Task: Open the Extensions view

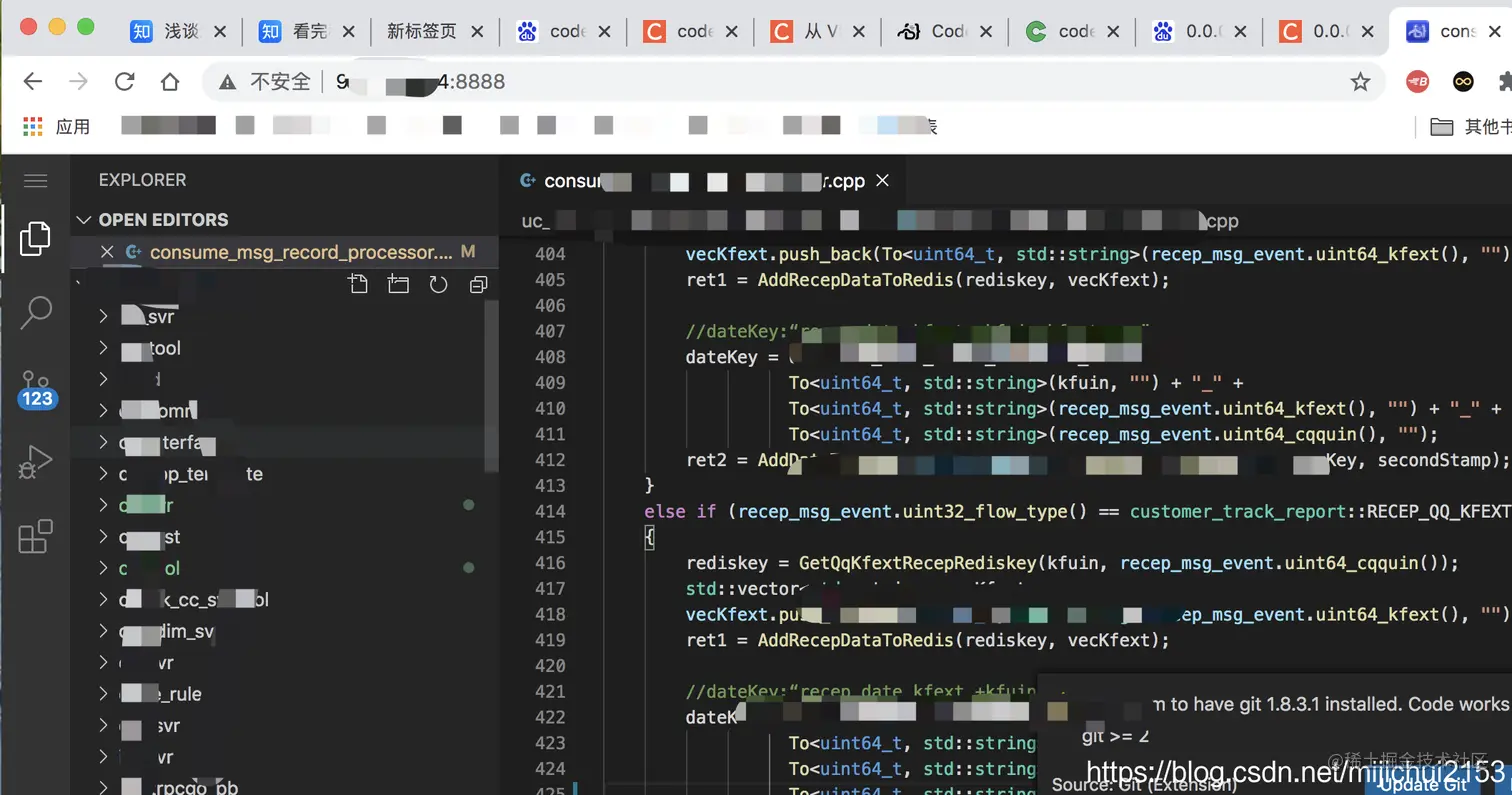Action: (x=35, y=537)
